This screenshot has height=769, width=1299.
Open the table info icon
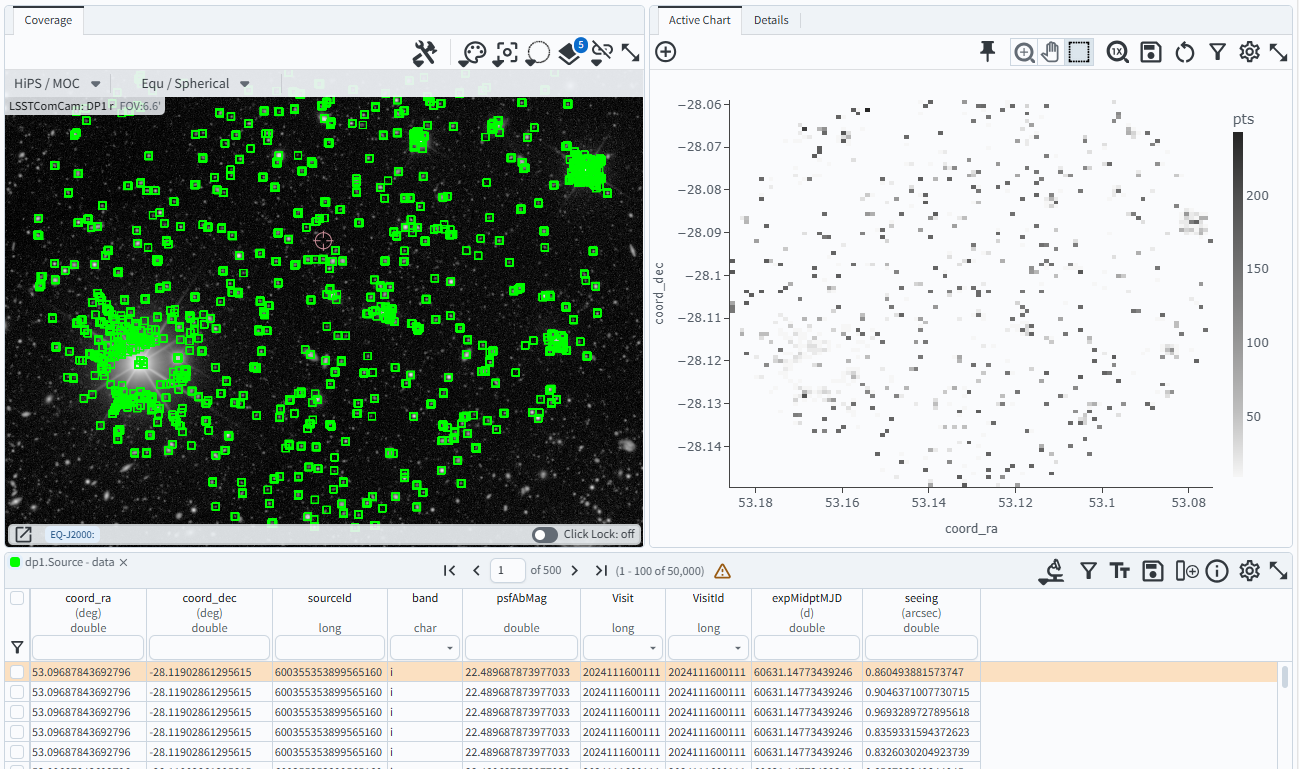[x=1216, y=571]
